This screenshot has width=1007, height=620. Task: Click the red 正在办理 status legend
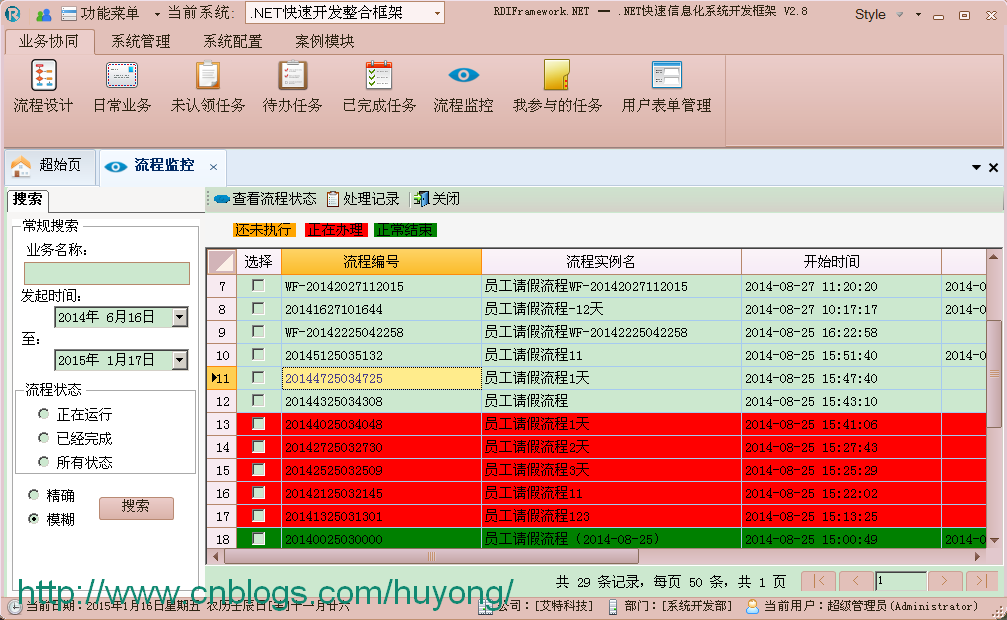click(x=336, y=230)
